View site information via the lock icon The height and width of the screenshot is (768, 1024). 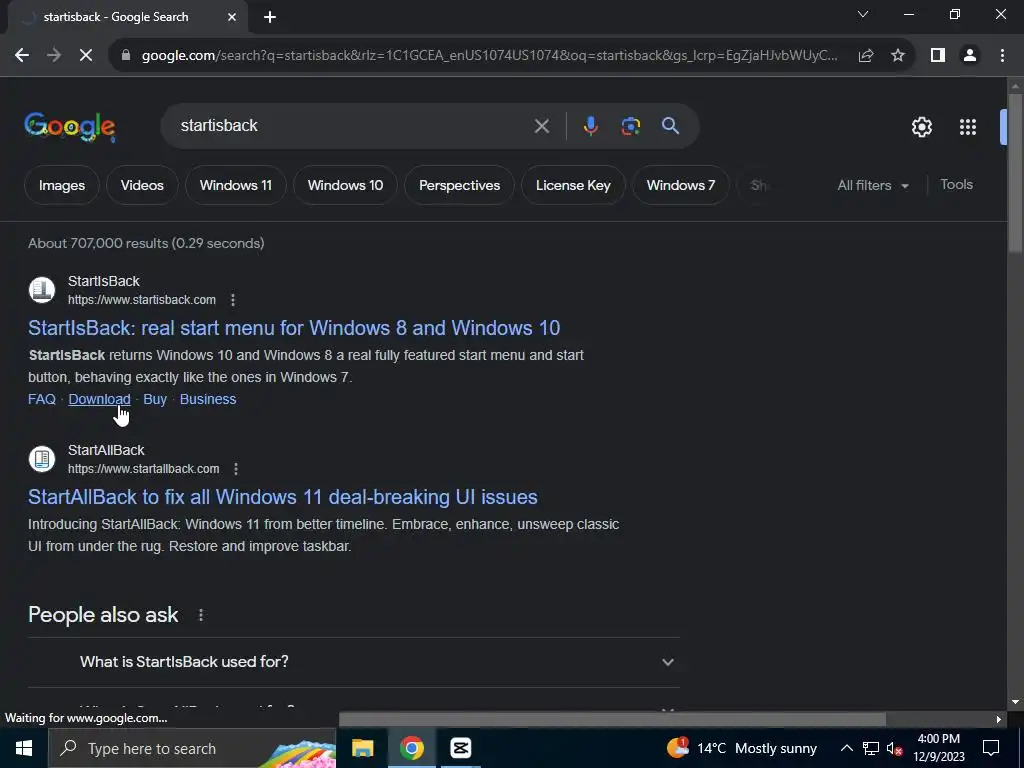click(x=126, y=56)
